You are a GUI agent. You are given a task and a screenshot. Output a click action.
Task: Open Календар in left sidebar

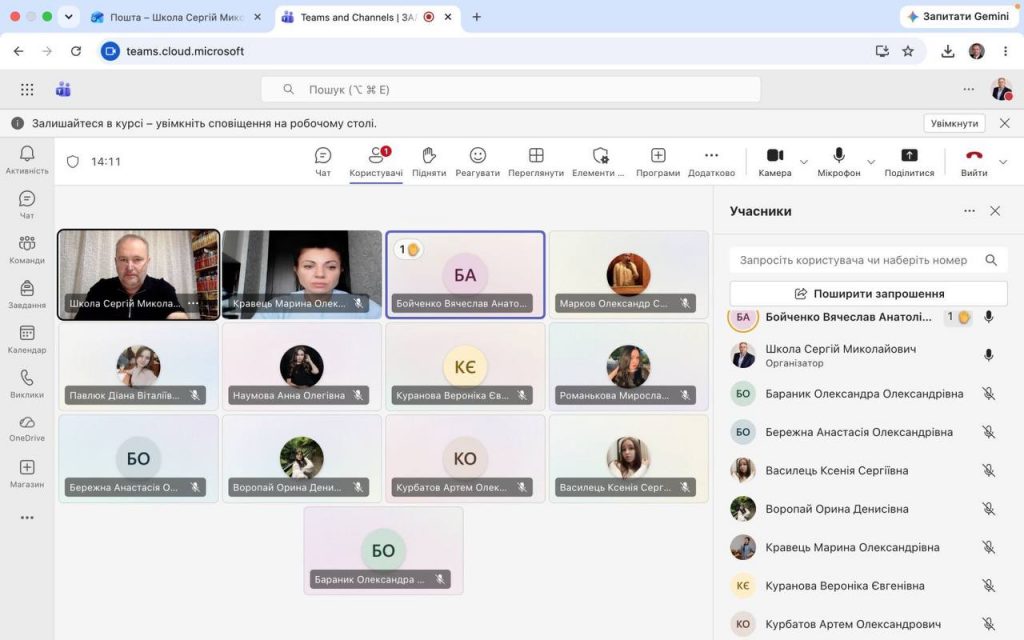tap(27, 340)
